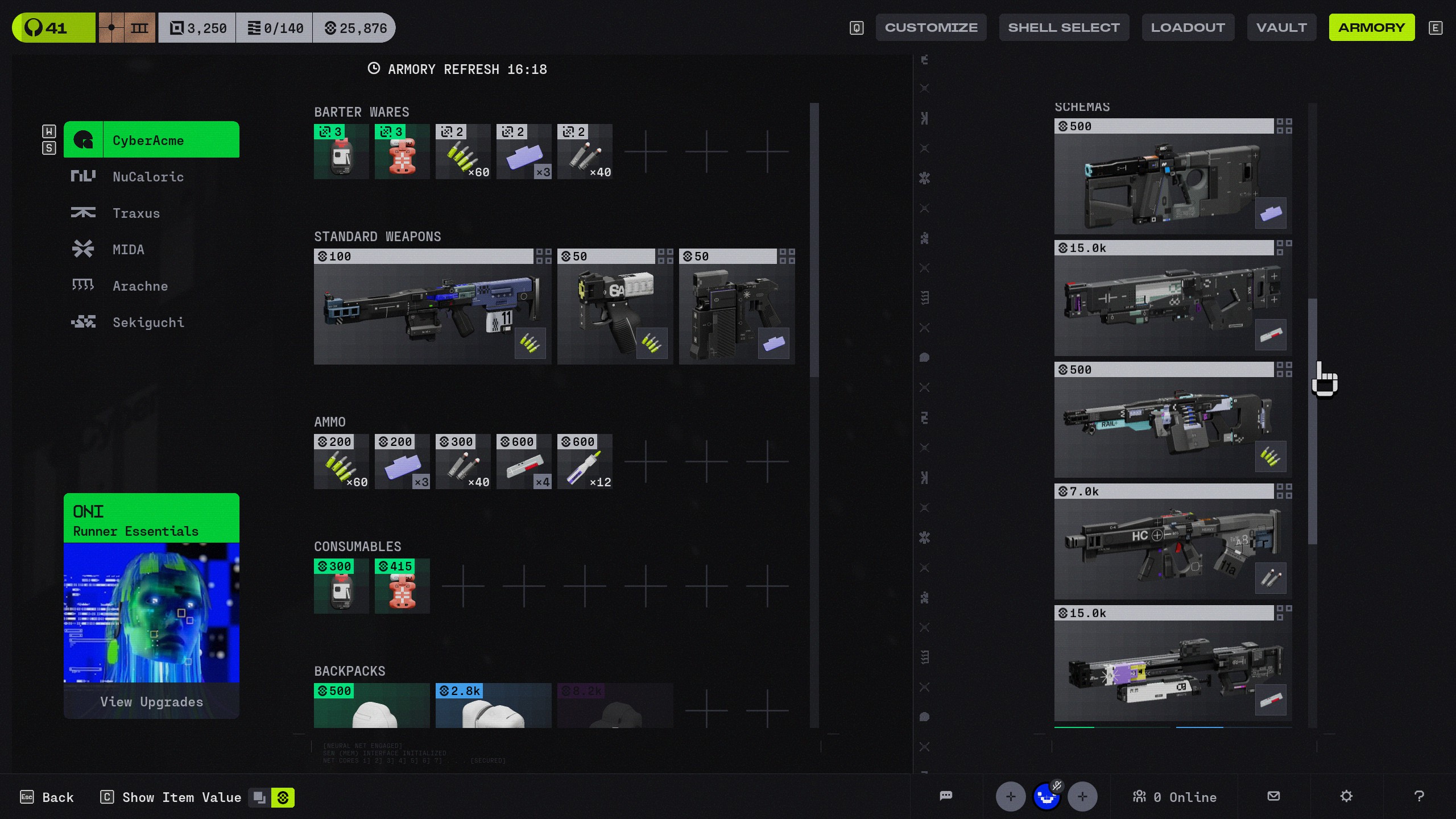This screenshot has height=819, width=1456.
Task: Click left add squad member plus
Action: pos(1010,796)
